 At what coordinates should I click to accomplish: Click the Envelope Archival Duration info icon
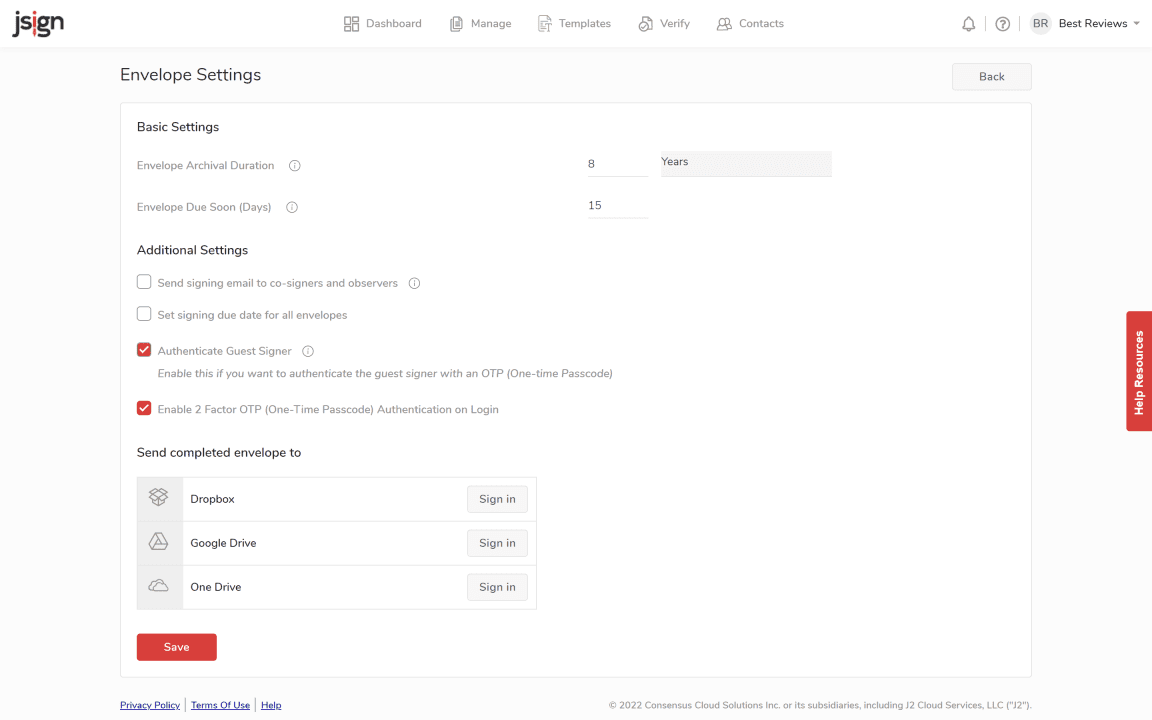click(x=294, y=165)
